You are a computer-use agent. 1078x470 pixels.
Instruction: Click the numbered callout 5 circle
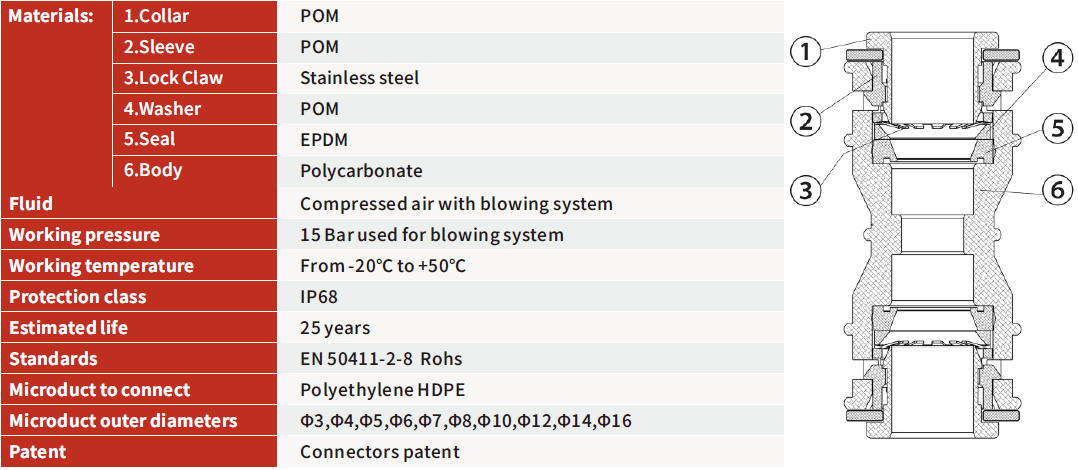[1056, 128]
